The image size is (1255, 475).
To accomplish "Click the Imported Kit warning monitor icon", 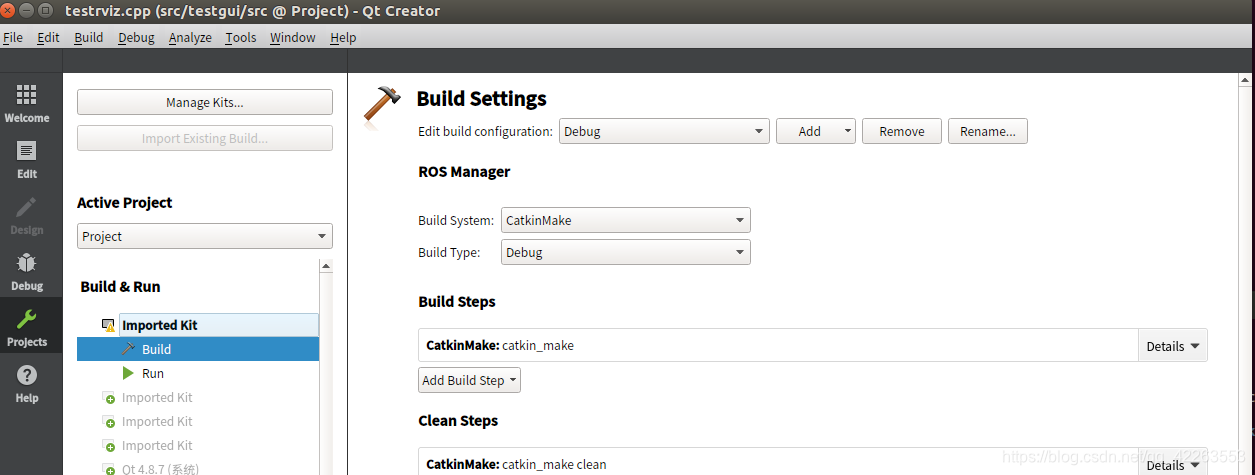I will tap(109, 325).
